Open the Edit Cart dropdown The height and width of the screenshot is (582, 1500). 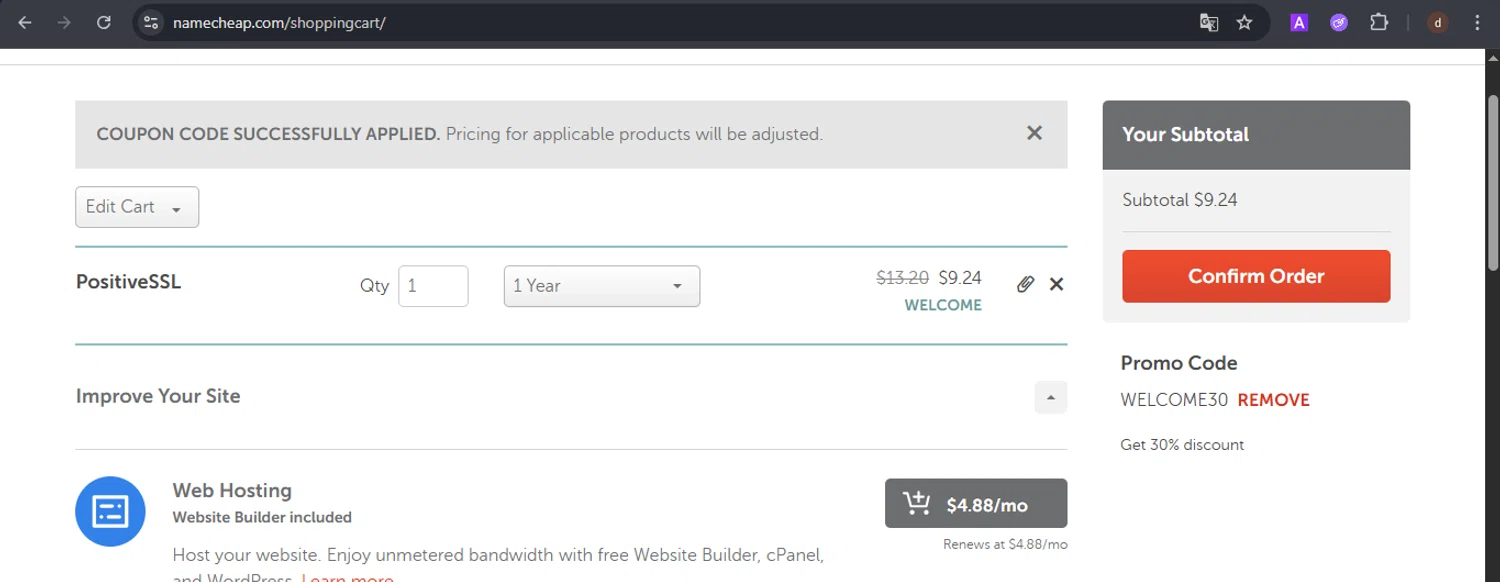tap(137, 207)
